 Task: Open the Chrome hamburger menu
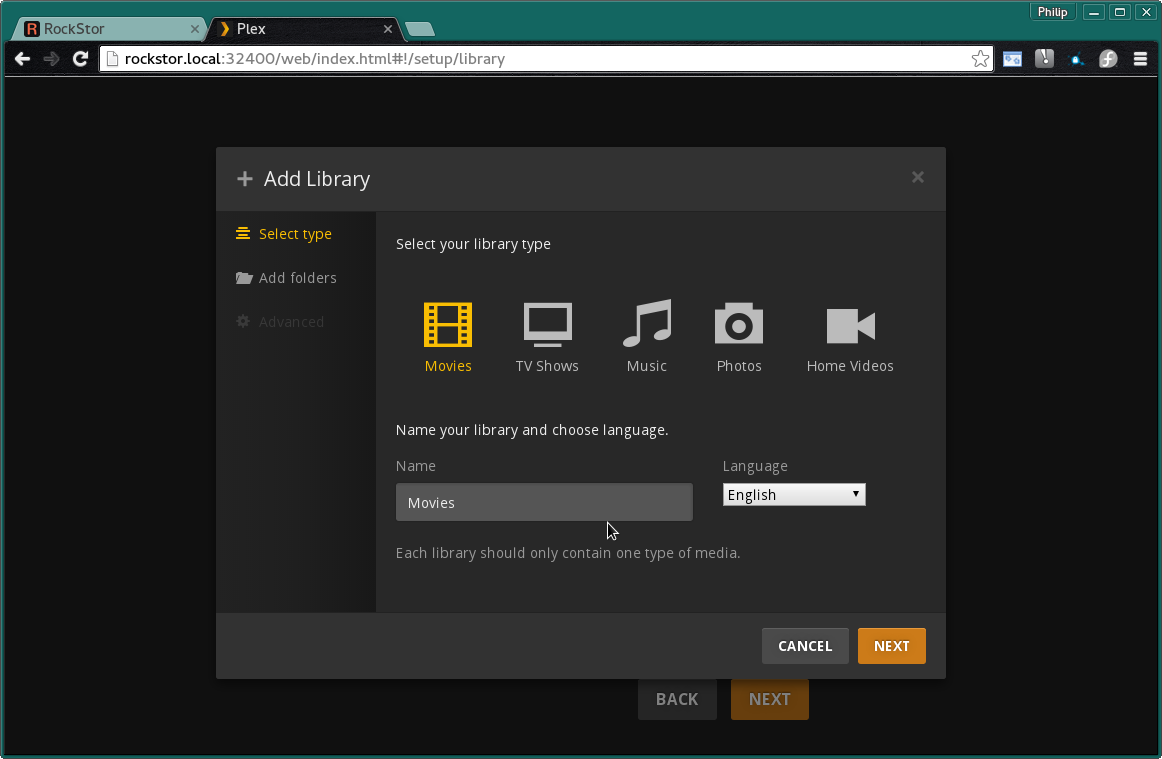pyautogui.click(x=1141, y=59)
